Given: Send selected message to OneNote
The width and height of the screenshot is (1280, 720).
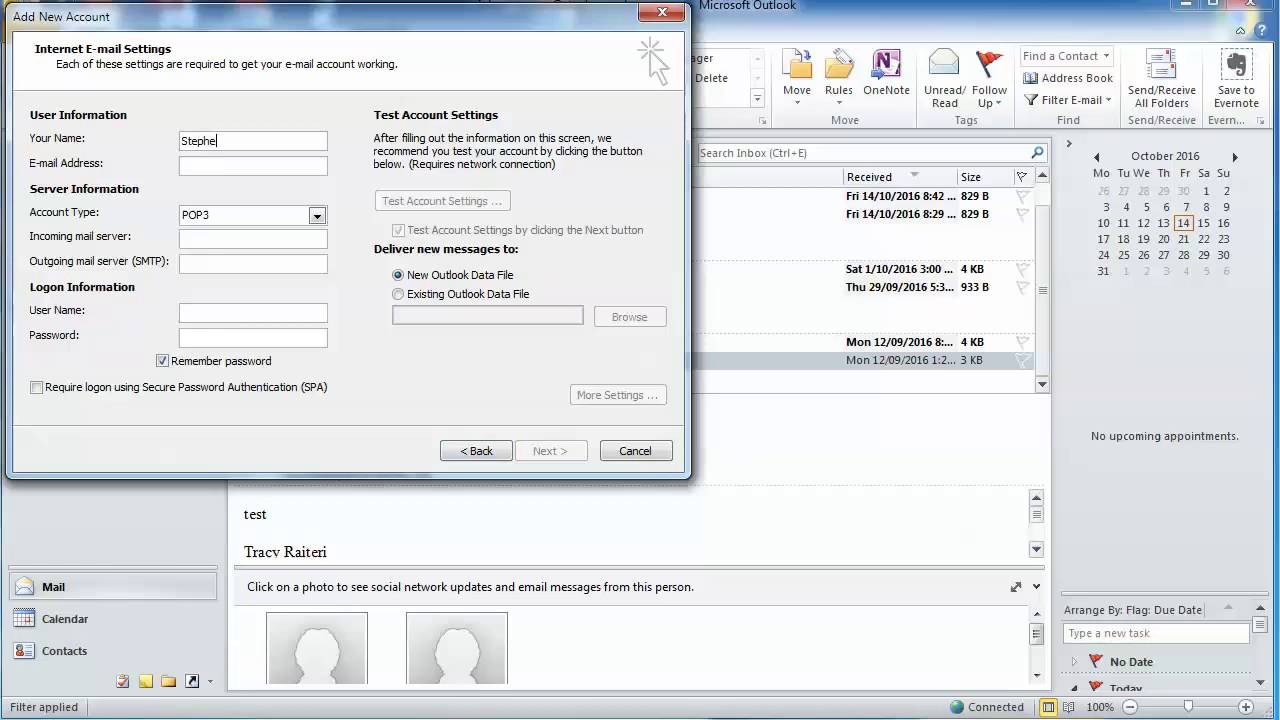Looking at the screenshot, I should point(886,73).
